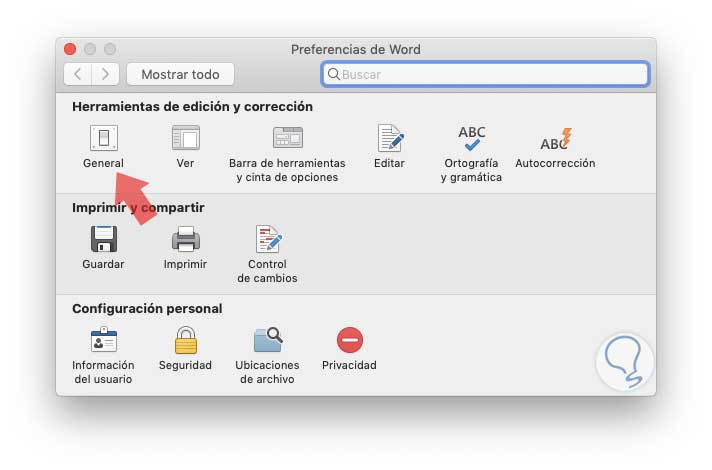This screenshot has height=470, width=712.
Task: Open the General preferences icon
Action: 104,138
